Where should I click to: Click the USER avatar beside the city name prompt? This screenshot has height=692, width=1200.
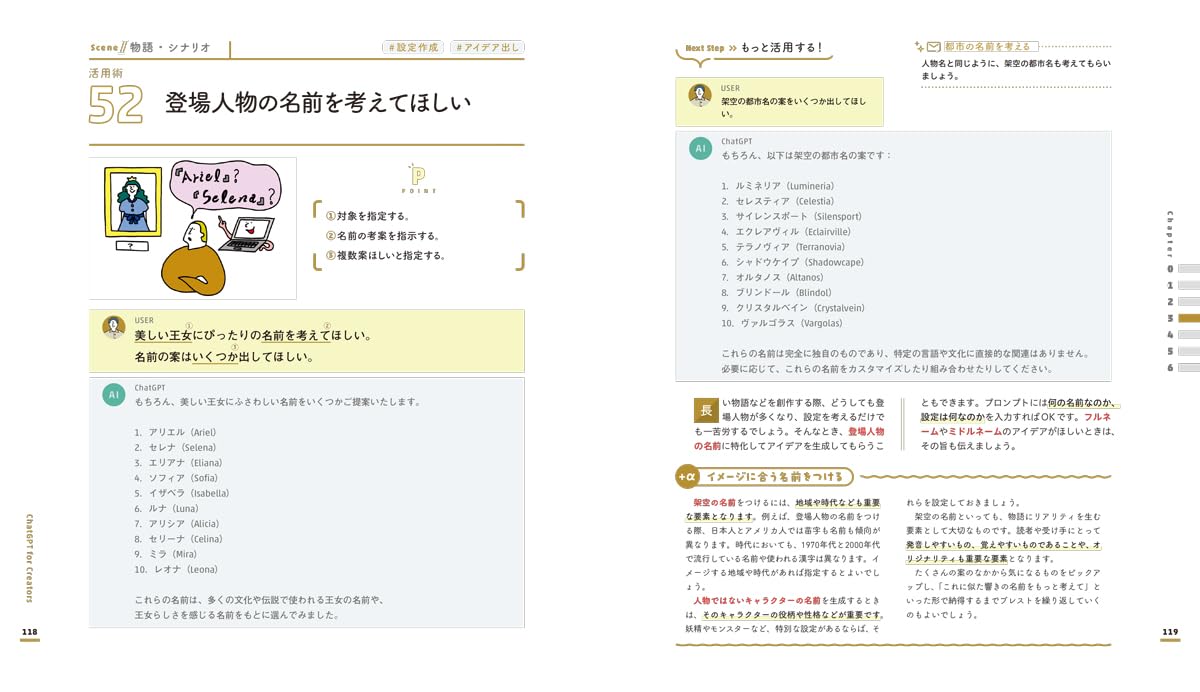point(700,95)
